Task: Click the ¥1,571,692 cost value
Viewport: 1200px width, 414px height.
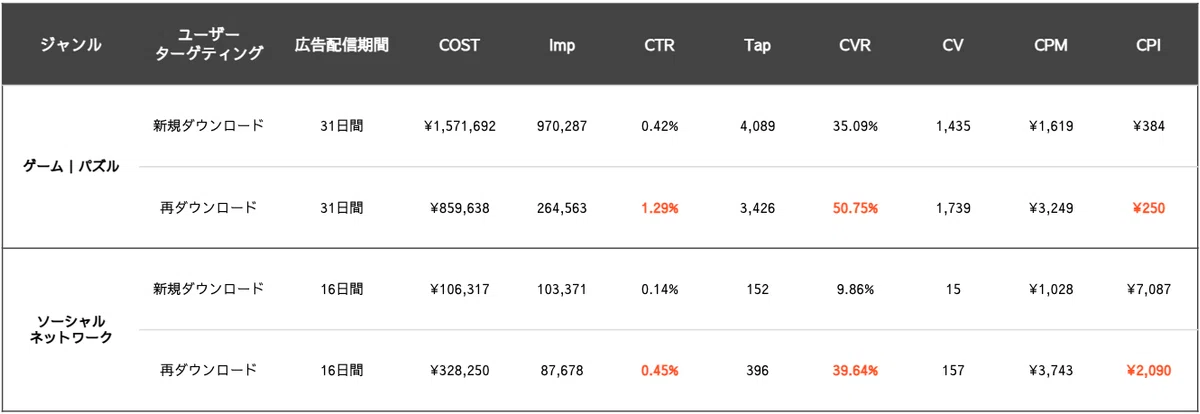Action: coord(460,126)
